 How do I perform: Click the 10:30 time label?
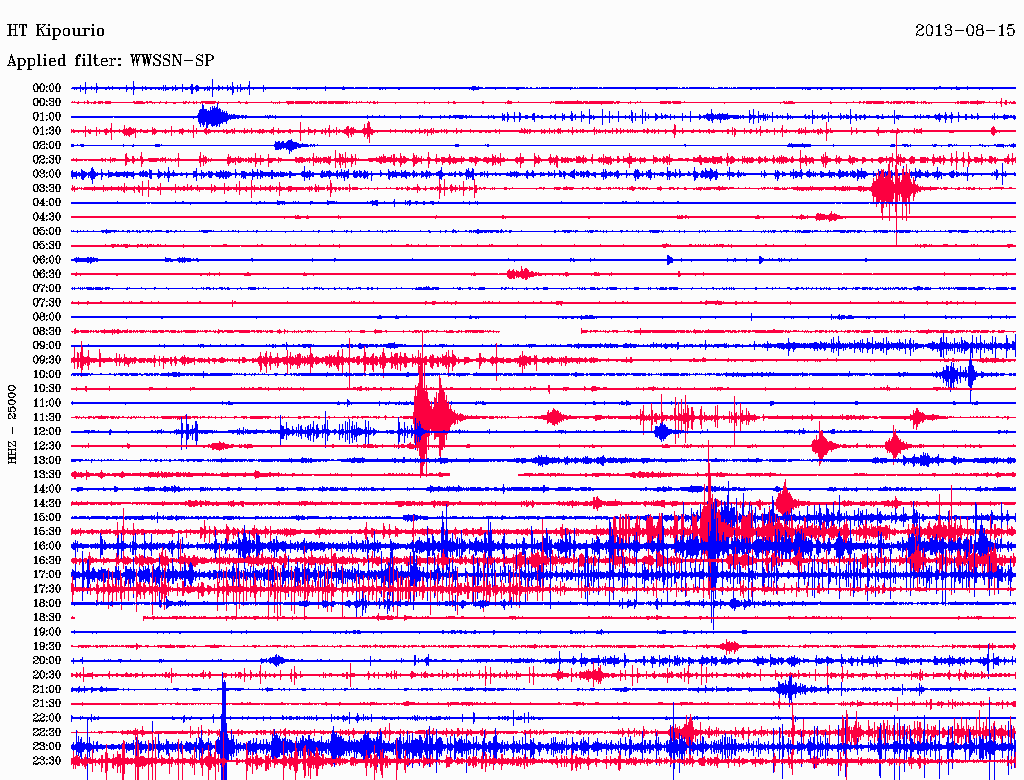[x=47, y=389]
